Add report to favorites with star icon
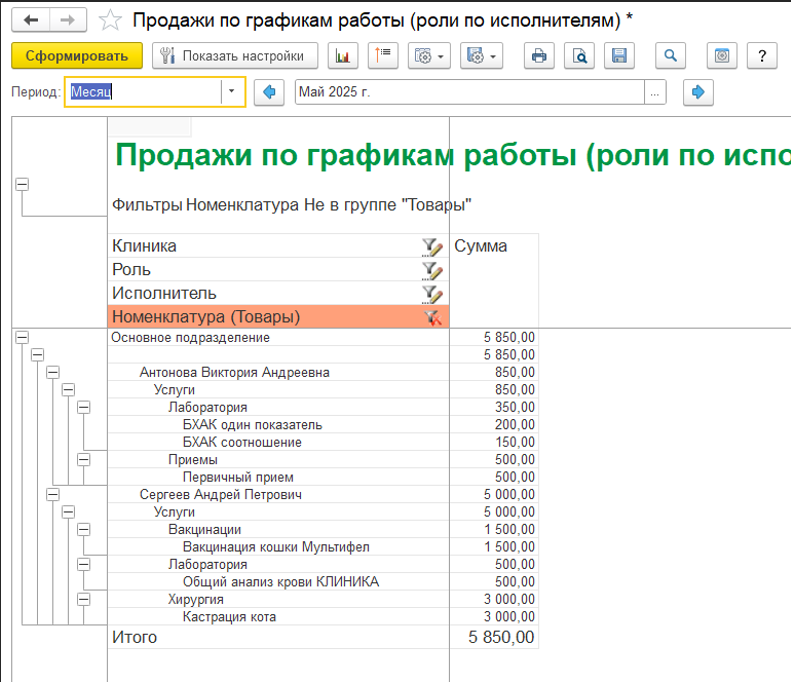The width and height of the screenshot is (791, 682). (x=110, y=21)
